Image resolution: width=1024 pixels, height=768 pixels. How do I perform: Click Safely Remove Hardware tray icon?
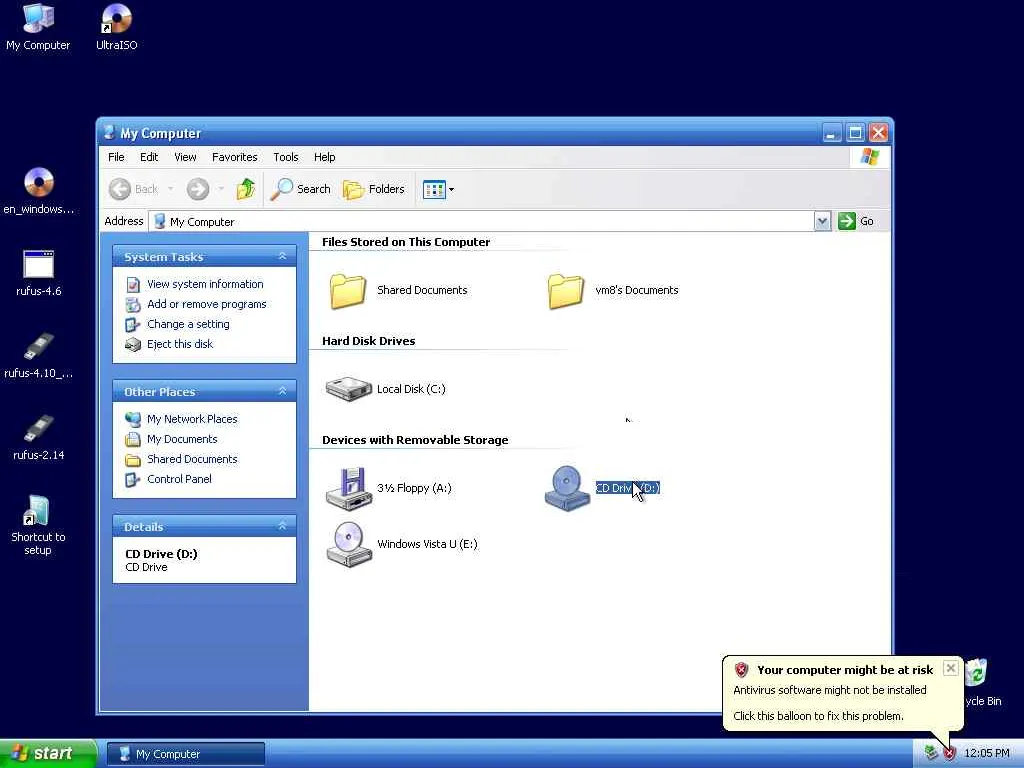click(931, 754)
